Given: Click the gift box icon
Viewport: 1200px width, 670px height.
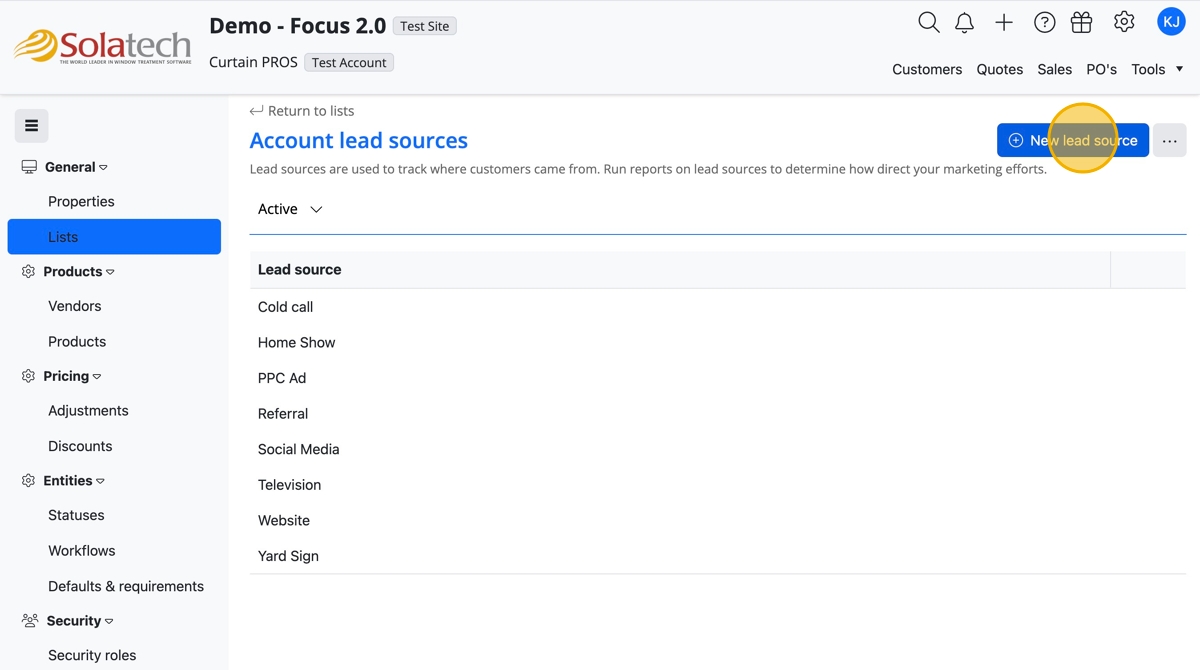Looking at the screenshot, I should (x=1081, y=22).
